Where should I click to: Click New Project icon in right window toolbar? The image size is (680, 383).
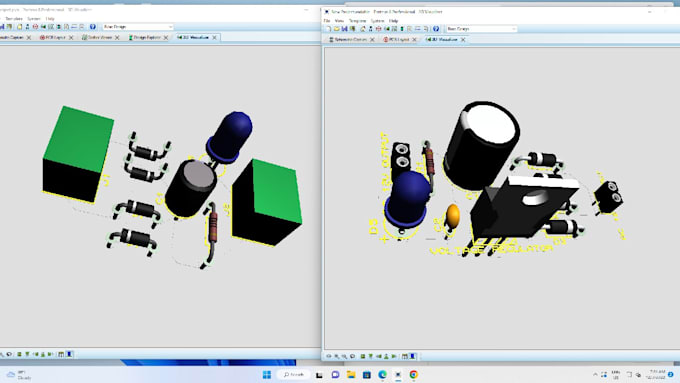click(x=329, y=29)
